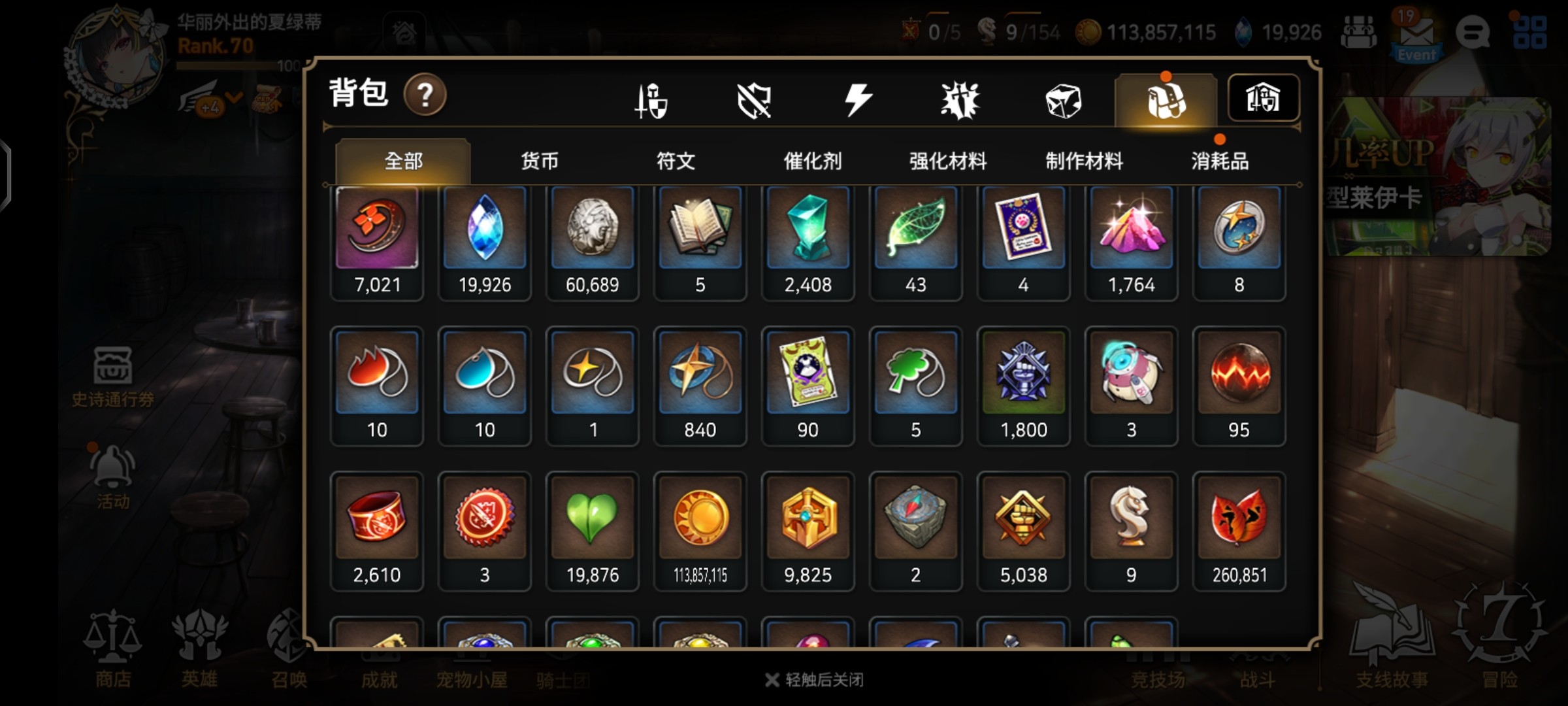Open the chat bubble icon
The width and height of the screenshot is (1568, 706).
(1473, 32)
